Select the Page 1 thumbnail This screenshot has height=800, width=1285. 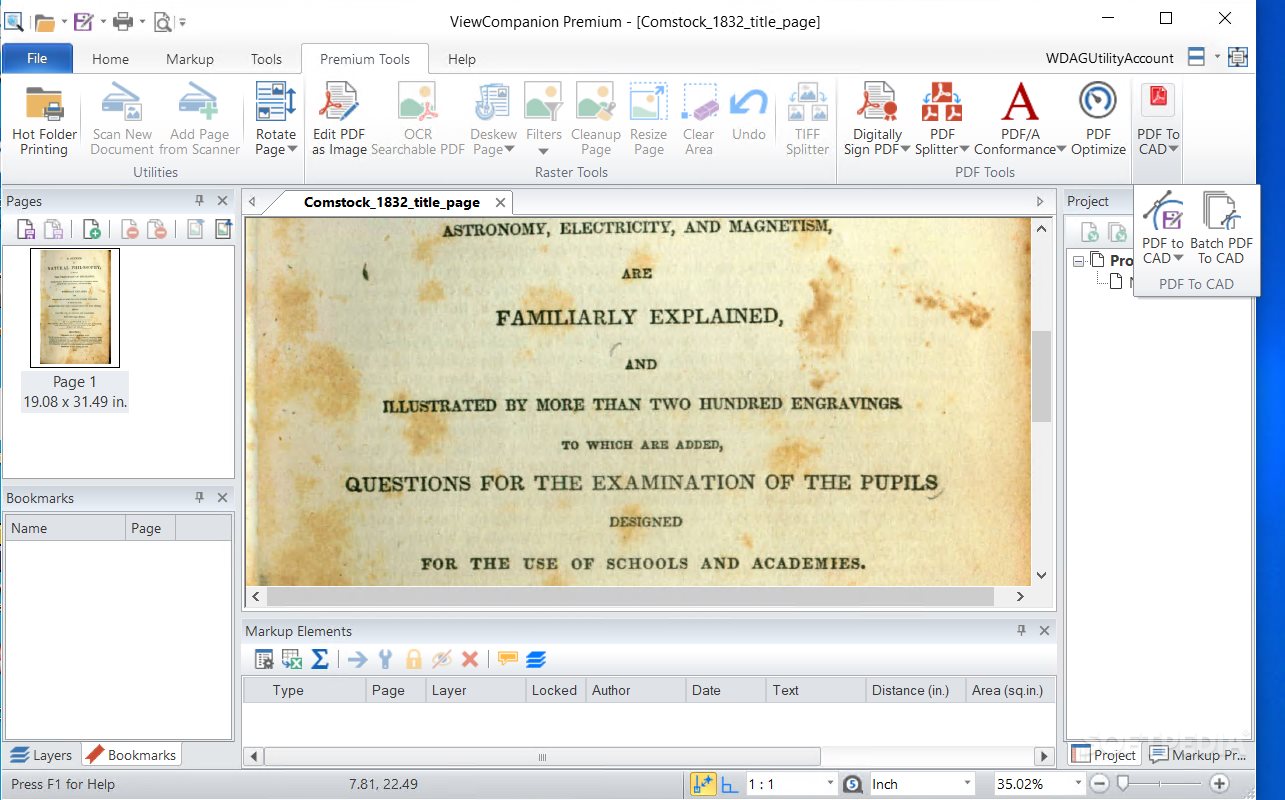tap(75, 308)
